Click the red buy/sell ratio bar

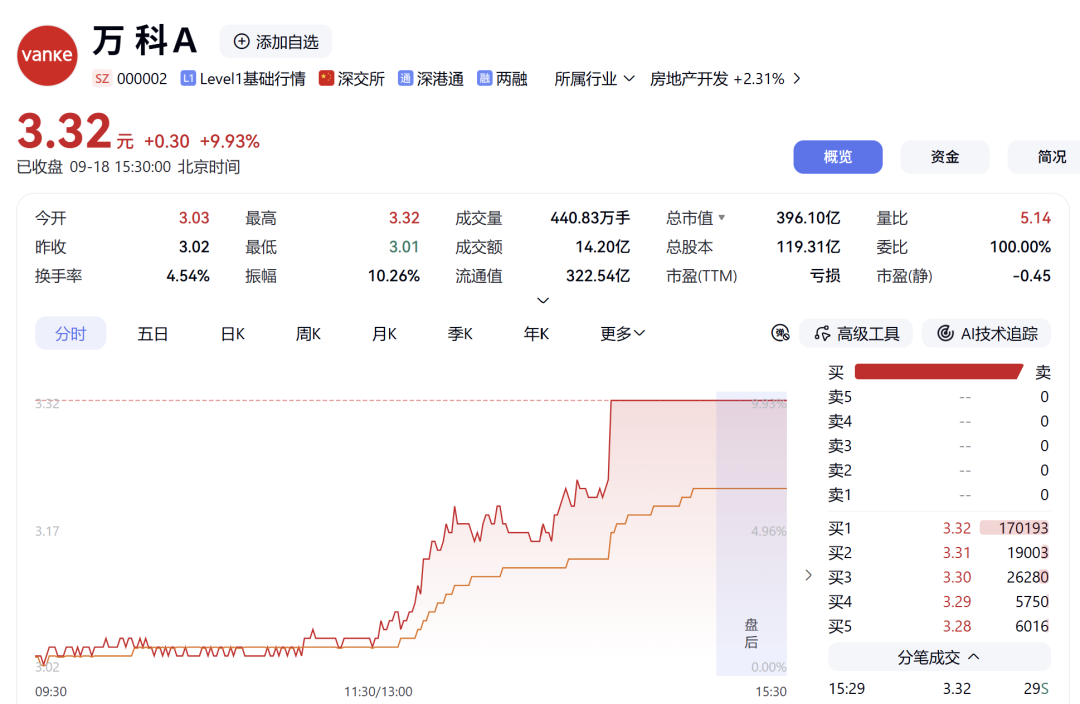[x=938, y=372]
